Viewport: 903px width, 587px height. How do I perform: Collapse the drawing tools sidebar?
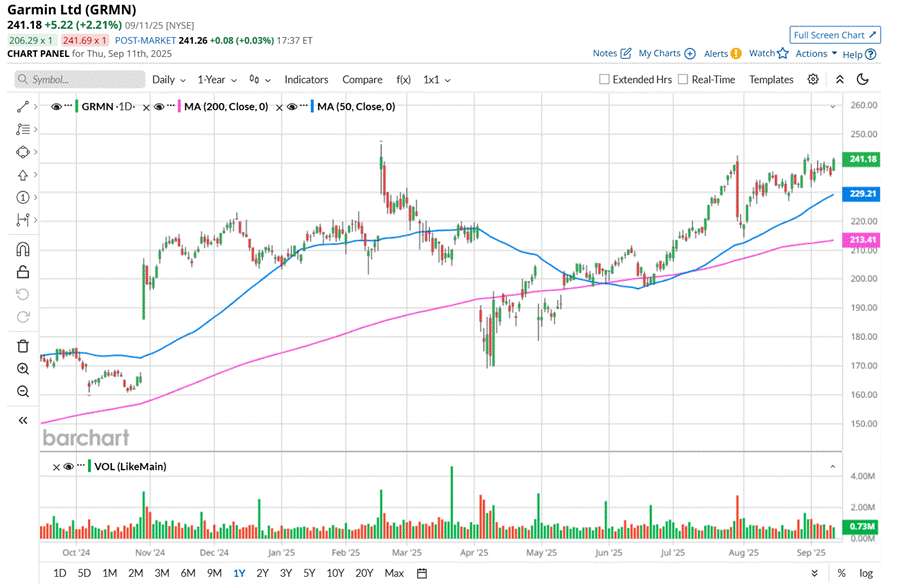(x=22, y=421)
